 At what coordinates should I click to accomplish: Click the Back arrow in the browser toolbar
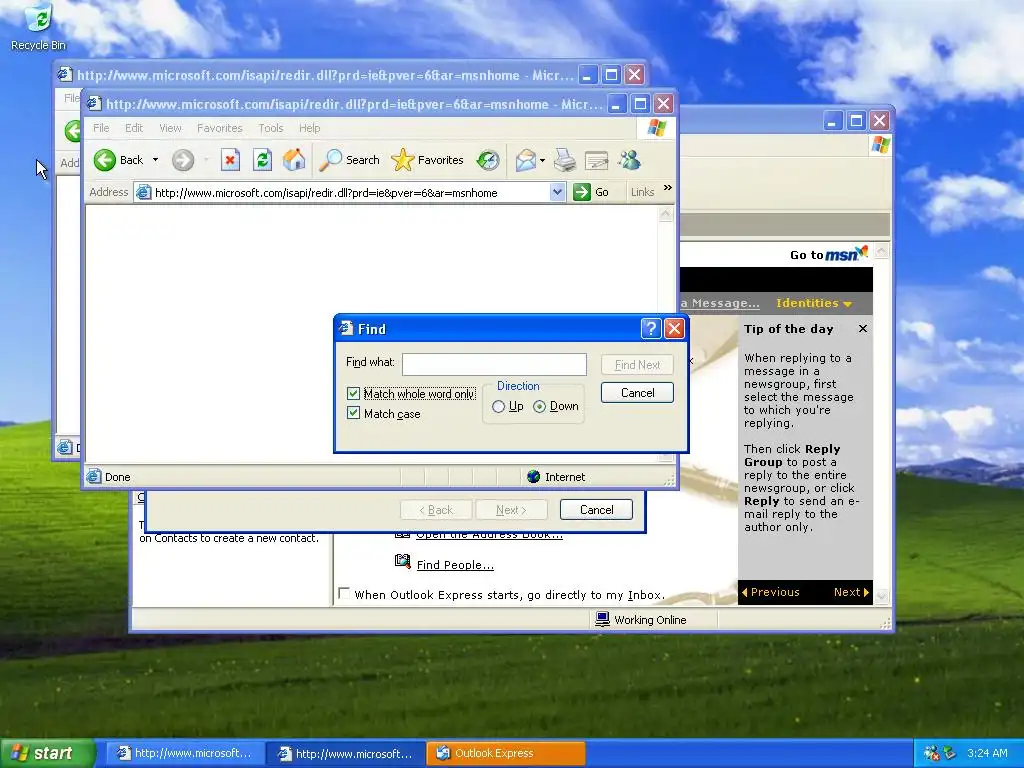104,160
